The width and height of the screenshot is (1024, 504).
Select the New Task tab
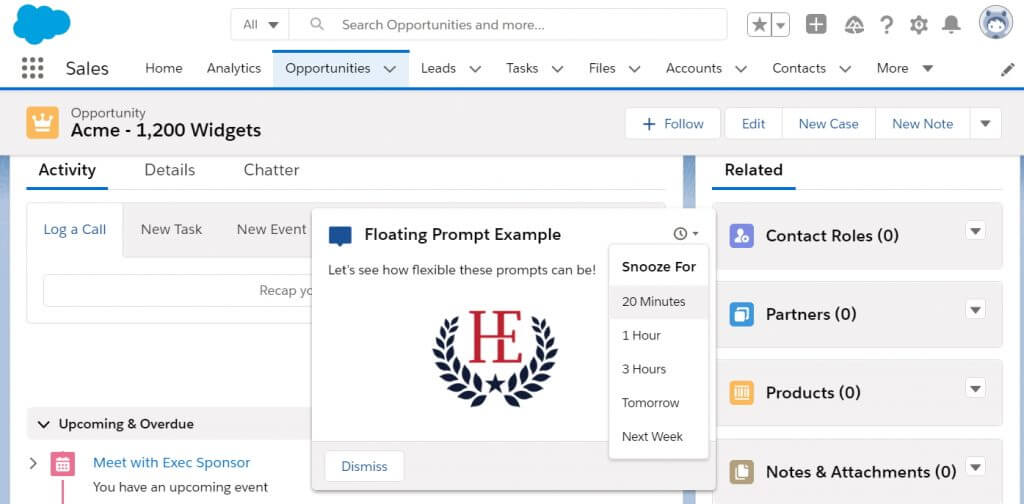[171, 229]
